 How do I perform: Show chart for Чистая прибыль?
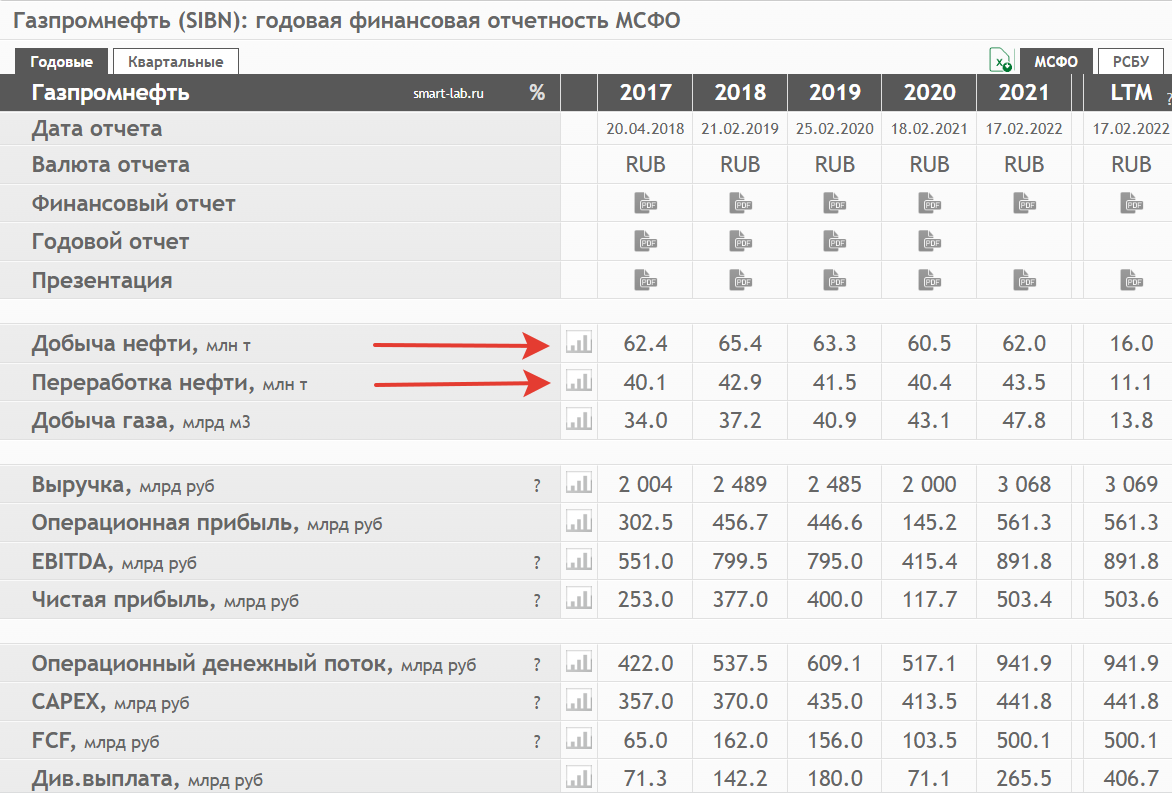tap(579, 599)
